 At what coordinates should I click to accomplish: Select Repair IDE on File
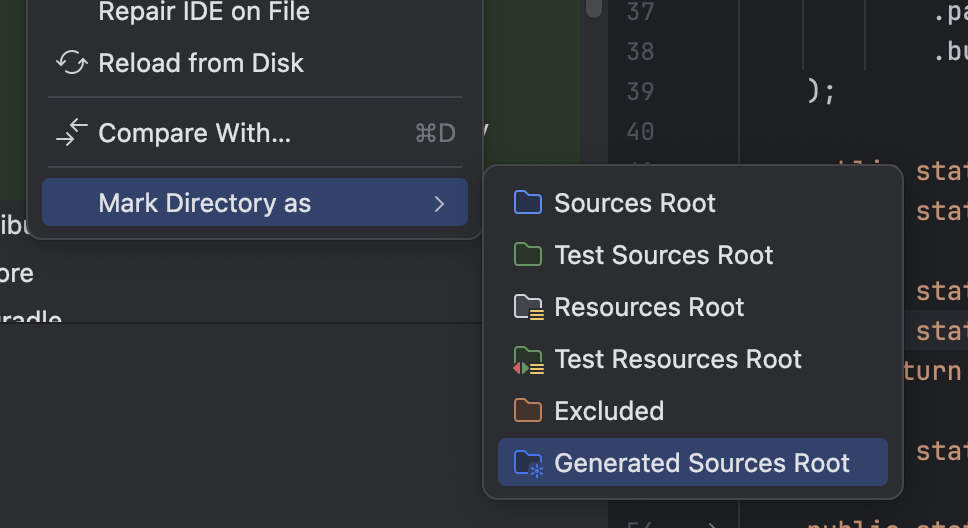[x=255, y=12]
